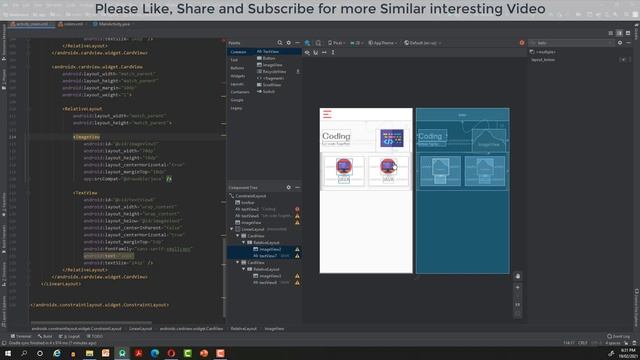Collapse the second RelativeLayout tree node
This screenshot has width=640, height=360.
(x=244, y=269)
